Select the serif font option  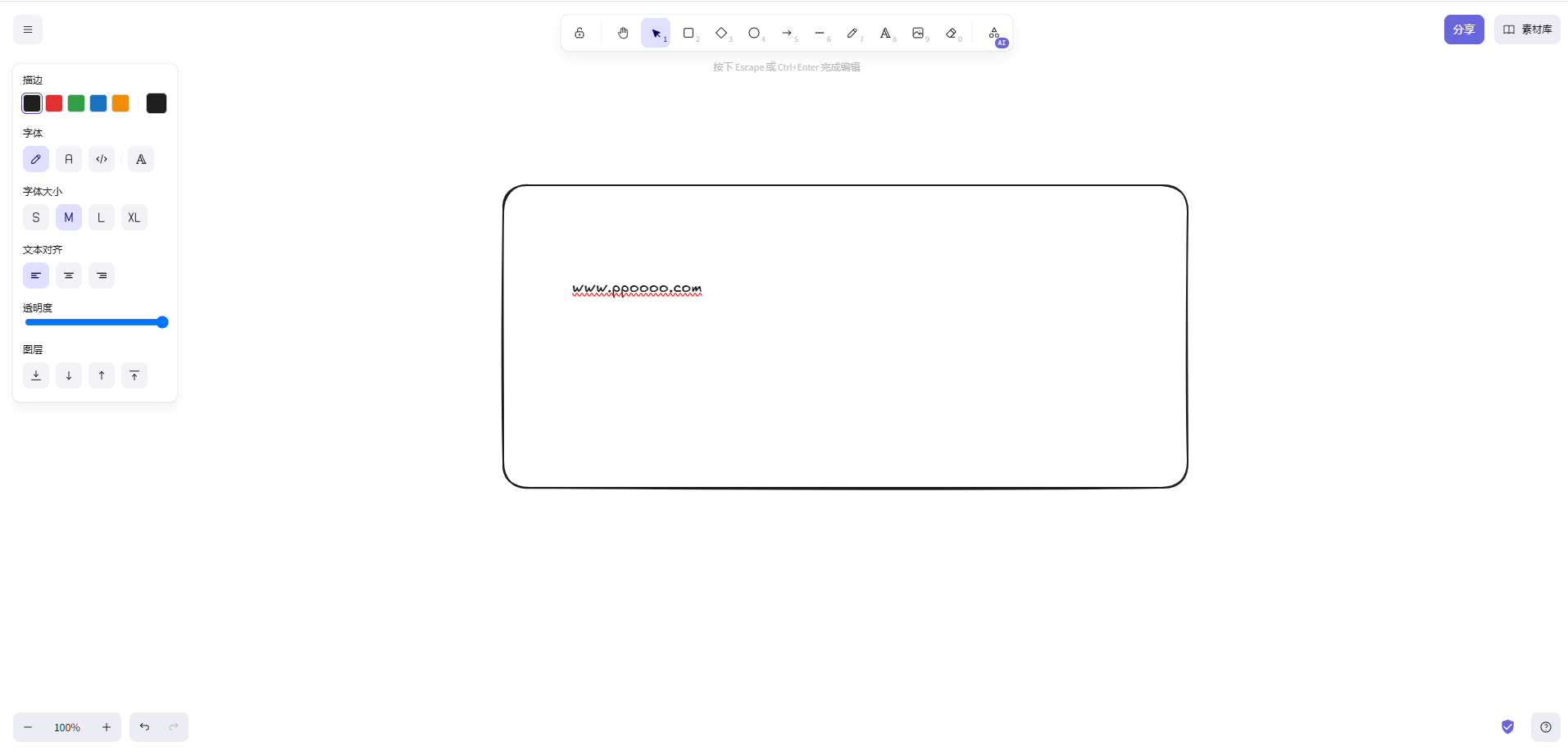pyautogui.click(x=141, y=159)
